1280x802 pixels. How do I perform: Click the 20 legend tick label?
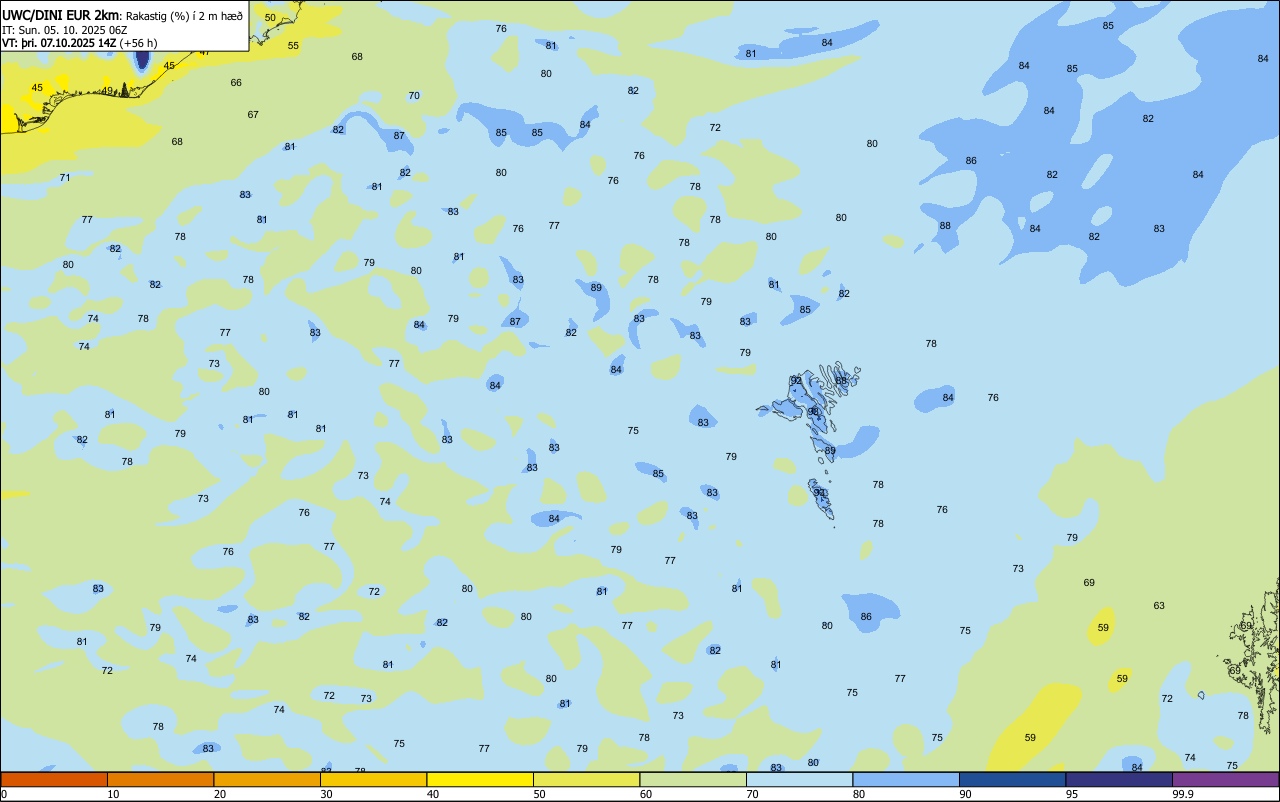coord(220,794)
